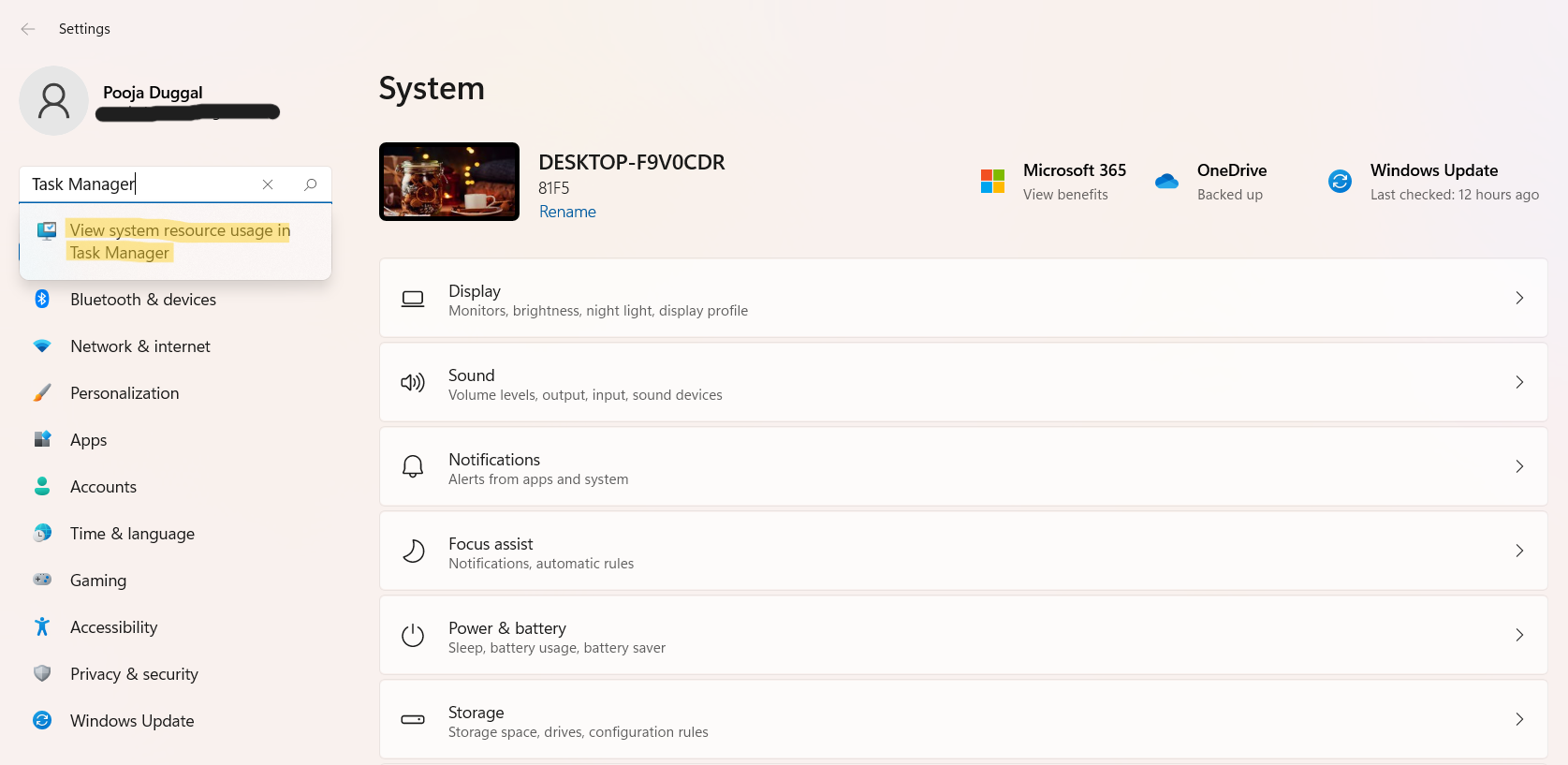
Task: Open Bluetooth & devices in the sidebar
Action: point(142,300)
